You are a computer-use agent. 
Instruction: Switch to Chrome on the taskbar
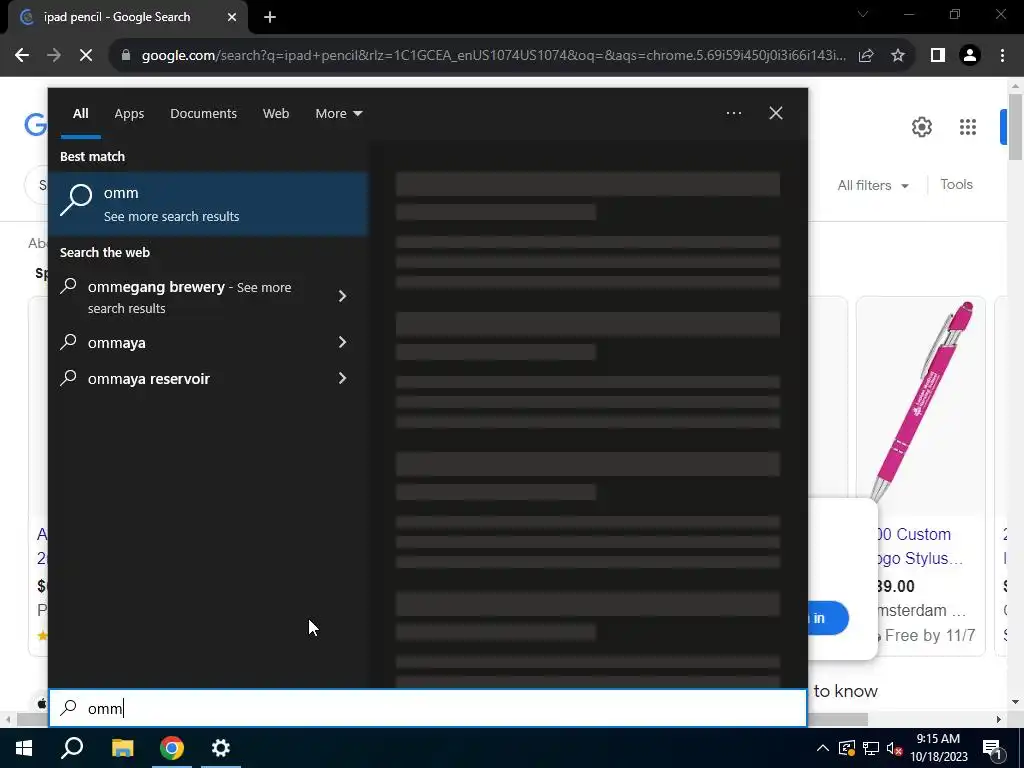pos(172,748)
